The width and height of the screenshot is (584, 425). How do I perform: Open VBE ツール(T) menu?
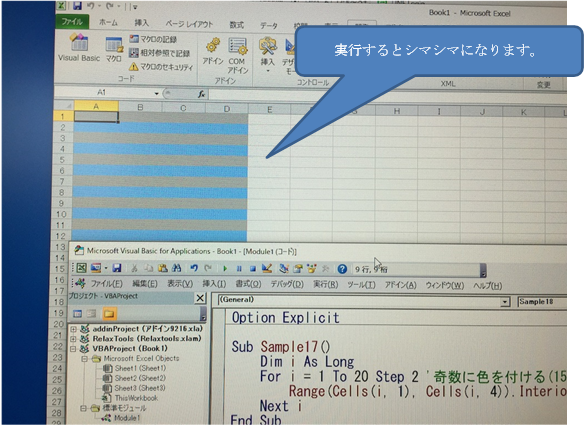(x=361, y=285)
